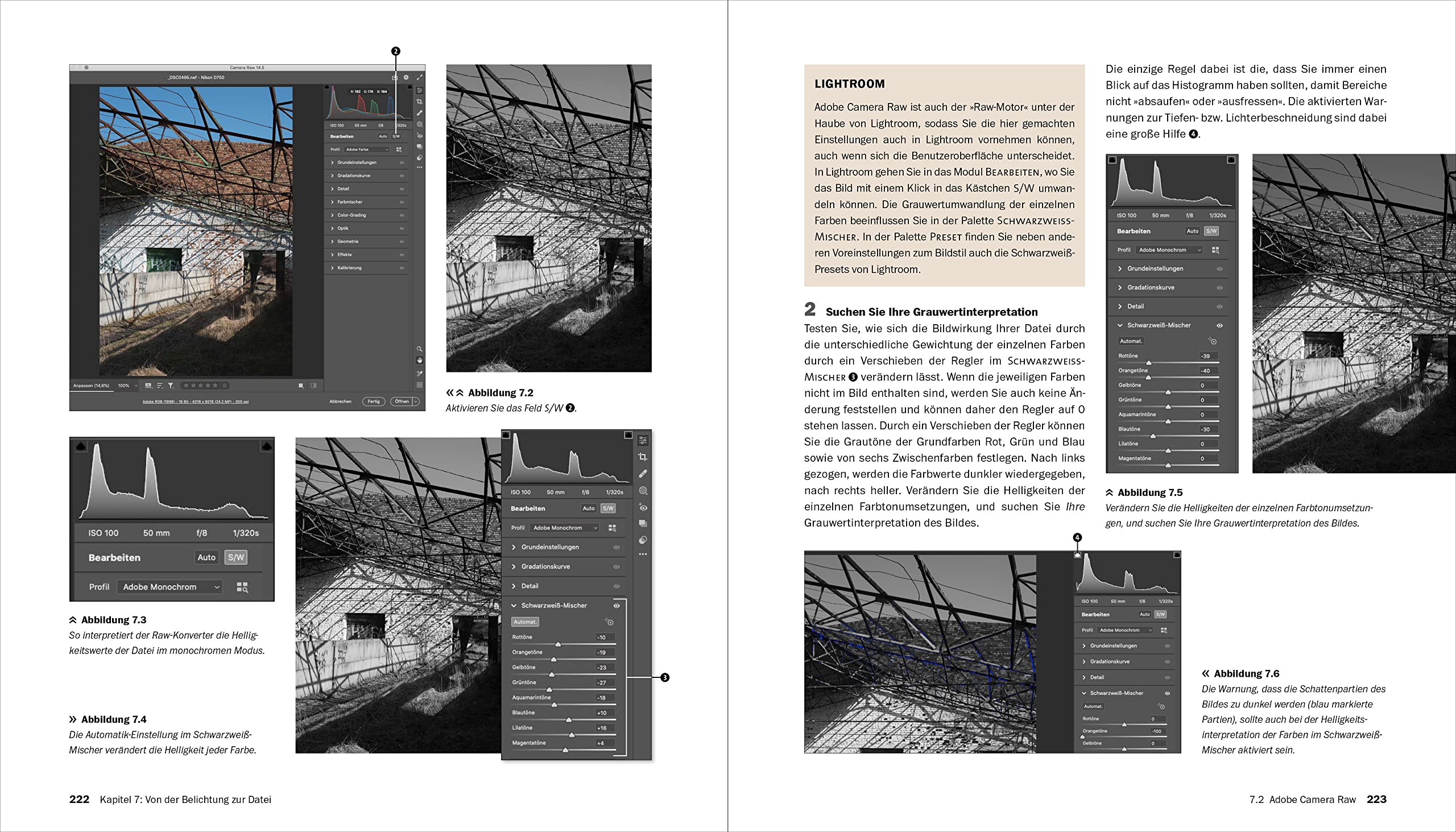Click the save image icon in Camera Raw 14.5 window
The height and width of the screenshot is (832, 1456).
(x=394, y=77)
